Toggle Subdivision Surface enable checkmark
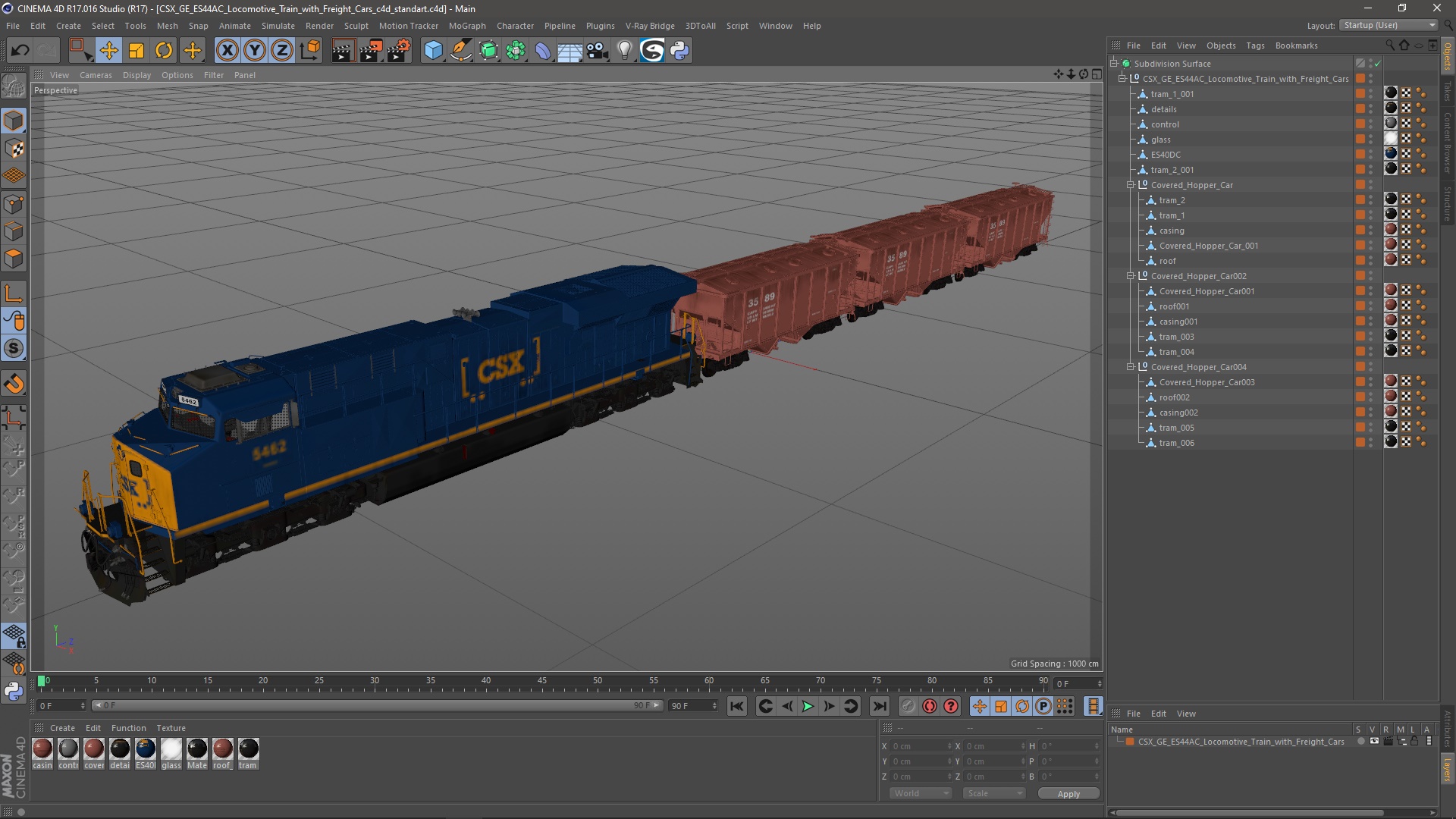The image size is (1456, 819). click(1378, 64)
